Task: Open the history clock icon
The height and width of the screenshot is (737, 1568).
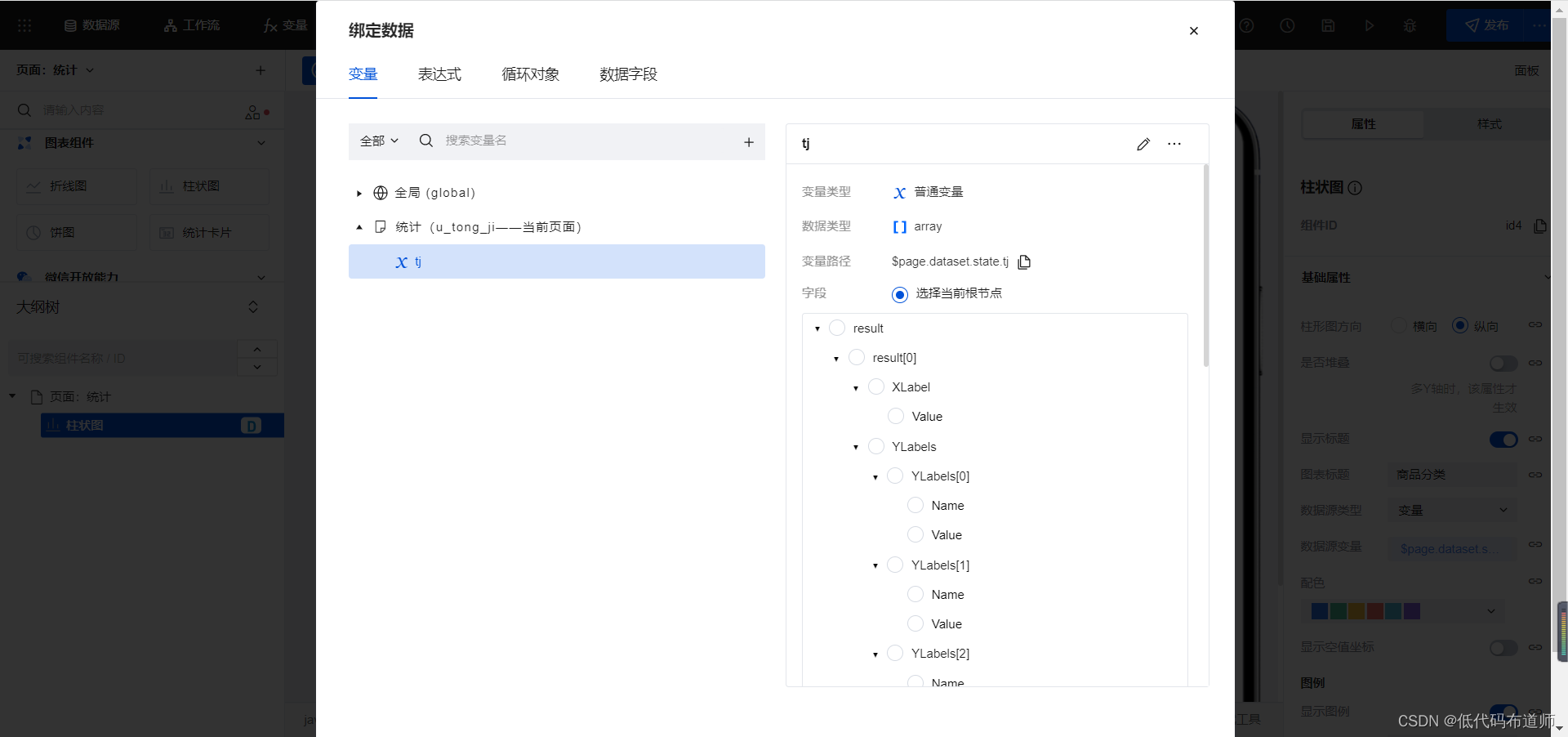Action: (x=1287, y=25)
